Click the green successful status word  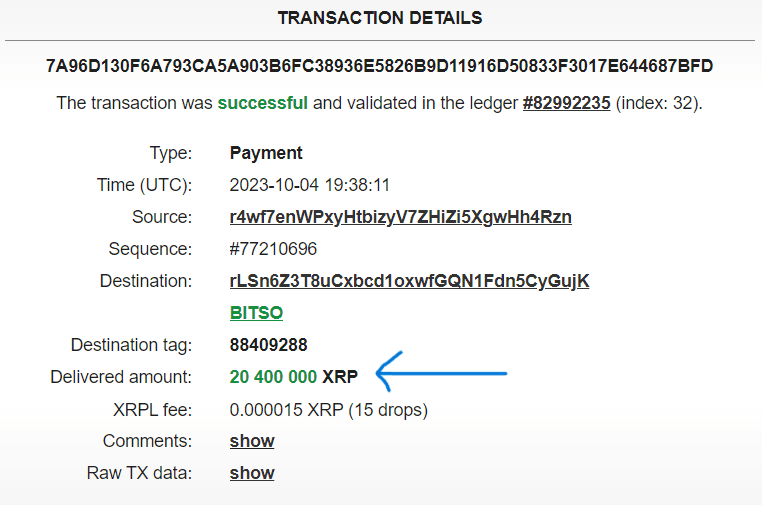coord(262,103)
